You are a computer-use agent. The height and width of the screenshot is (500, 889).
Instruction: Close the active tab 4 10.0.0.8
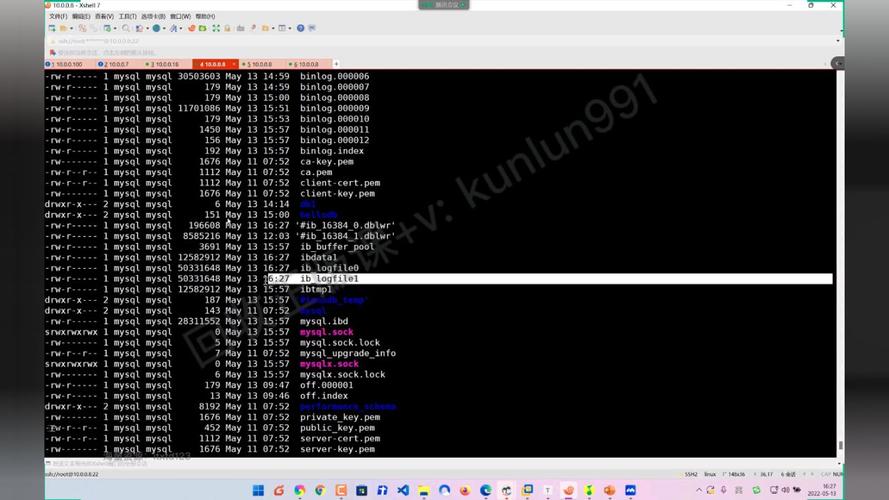click(x=234, y=64)
